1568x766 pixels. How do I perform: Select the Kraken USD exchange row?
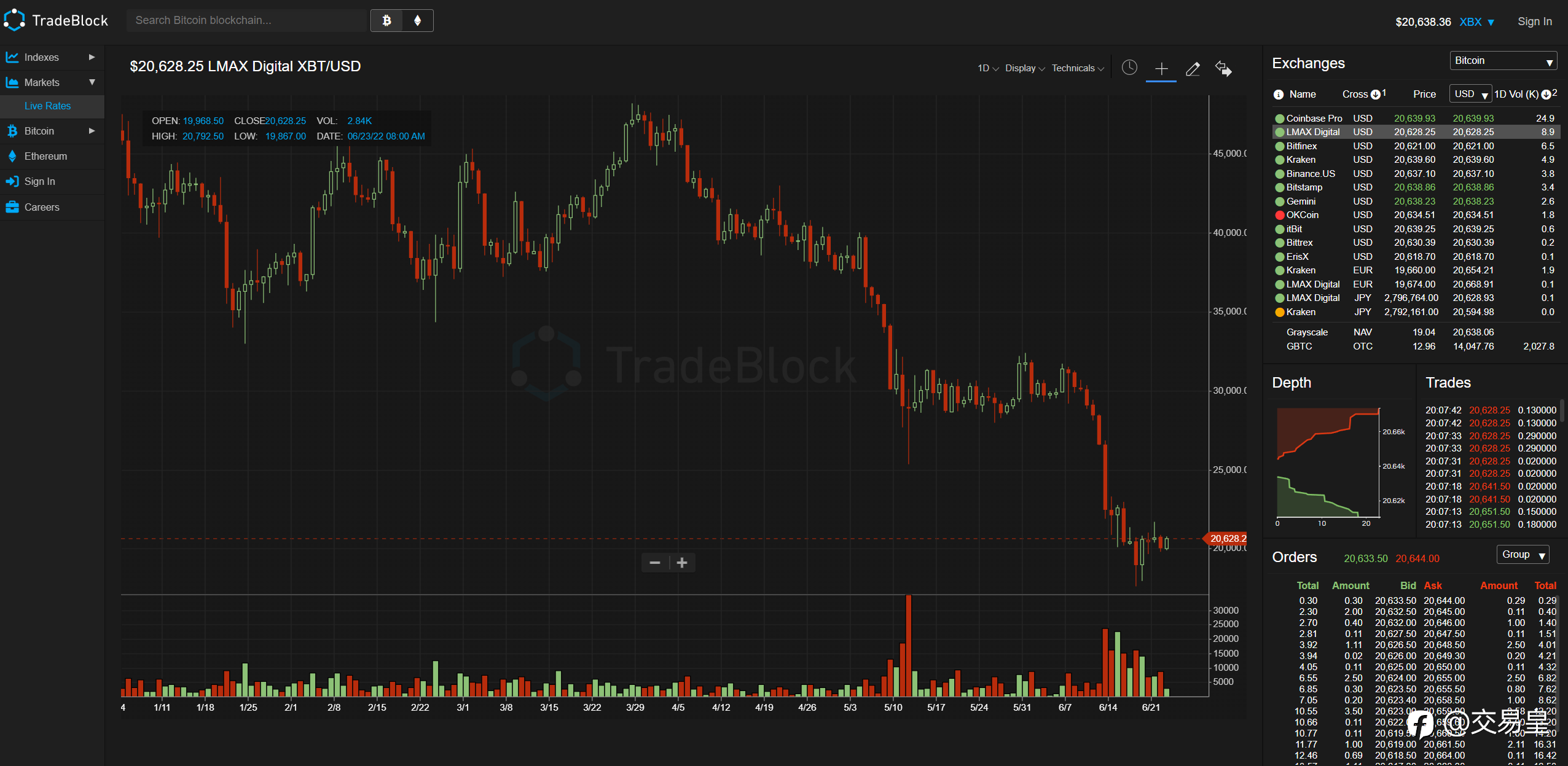(x=1416, y=160)
